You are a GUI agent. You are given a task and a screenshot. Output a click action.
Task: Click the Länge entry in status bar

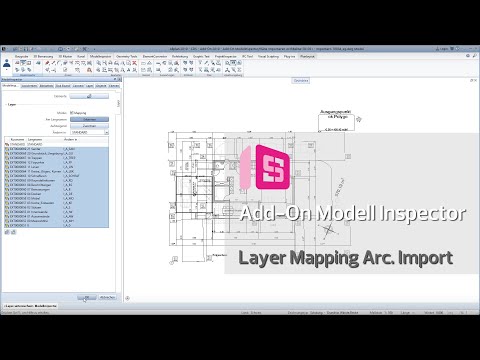point(407,313)
